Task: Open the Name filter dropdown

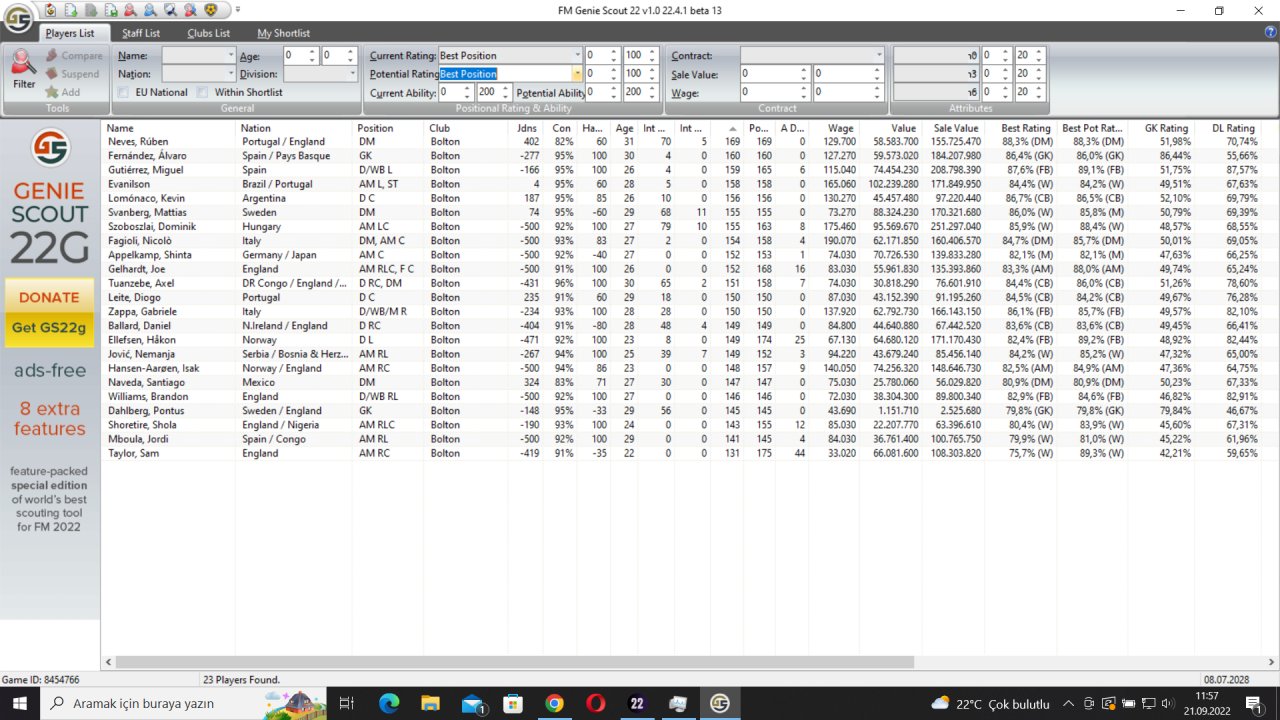Action: click(231, 56)
